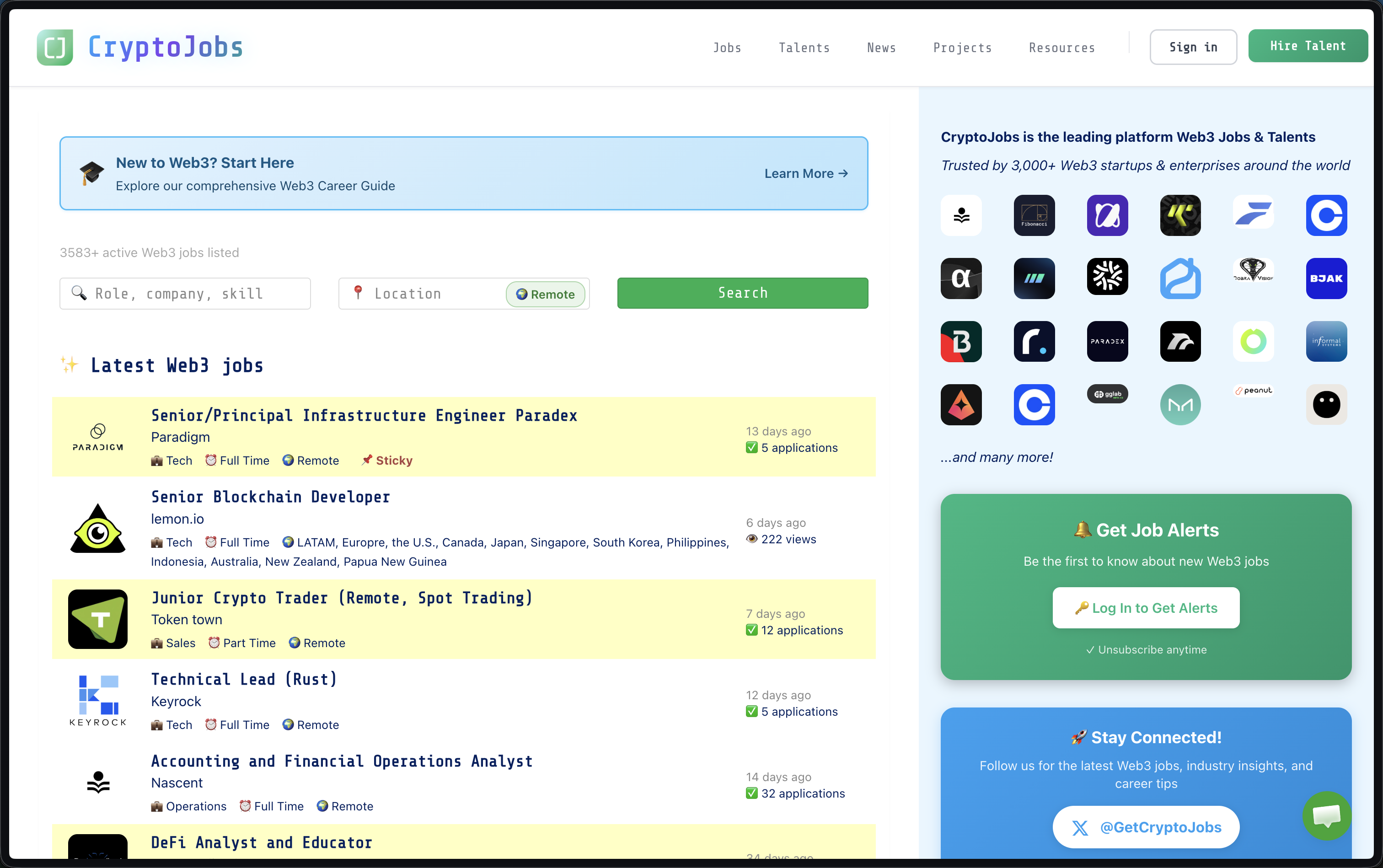This screenshot has height=868, width=1383.
Task: Click the green ring company logo
Action: [1253, 342]
